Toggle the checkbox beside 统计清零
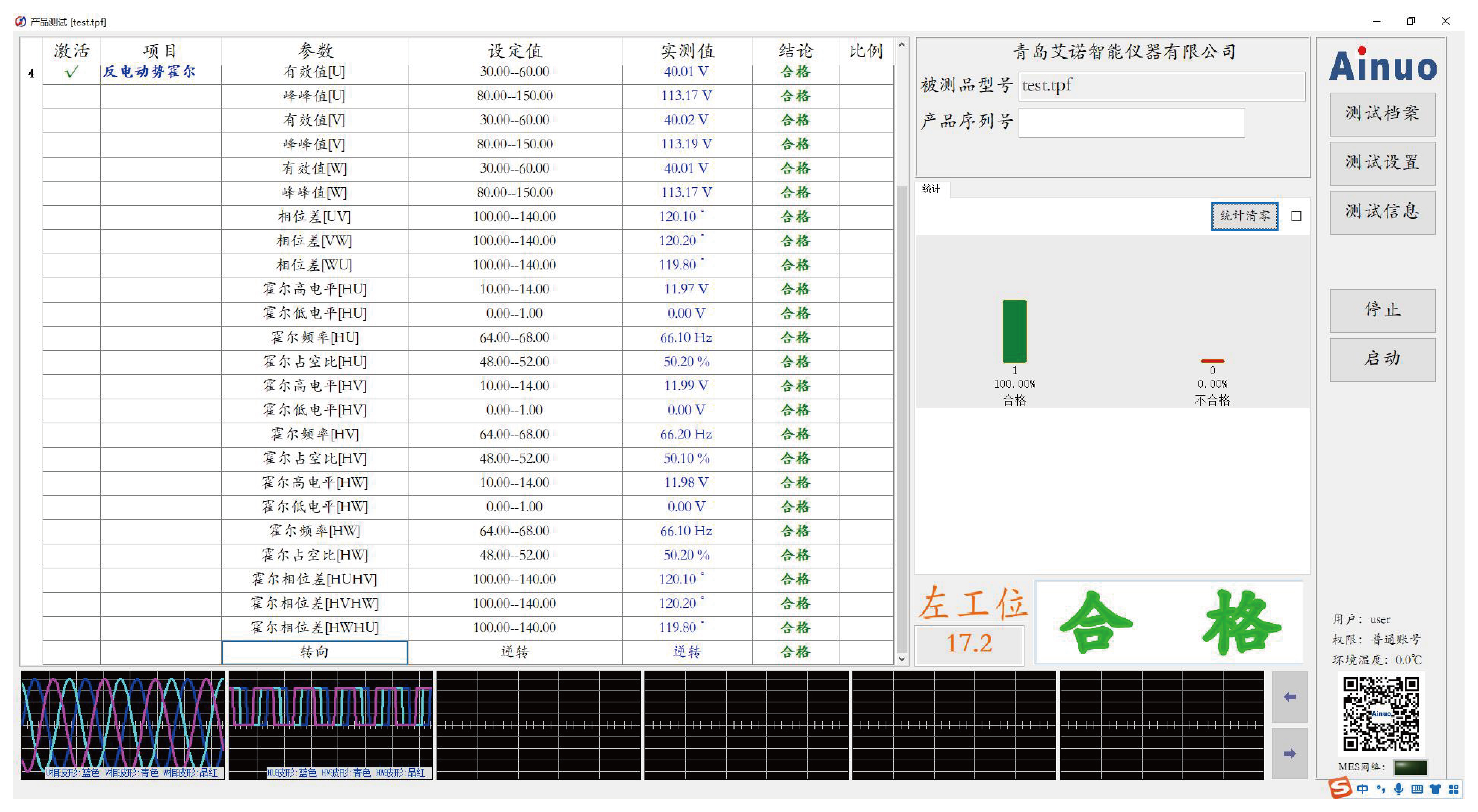1478x812 pixels. point(1296,216)
